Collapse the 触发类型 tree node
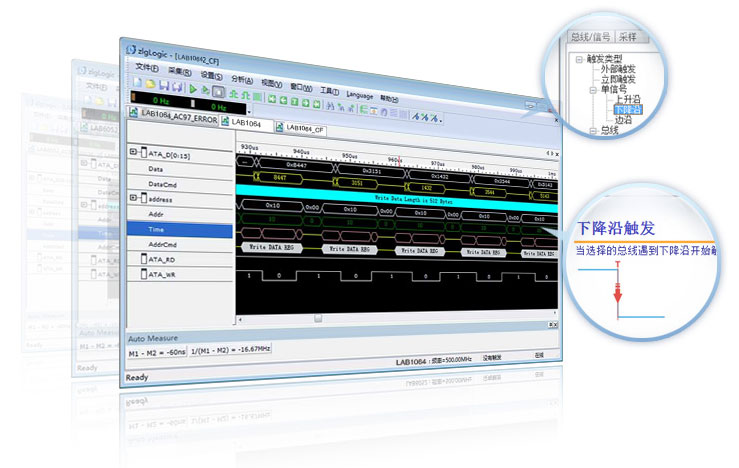The image size is (739, 468). [x=579, y=59]
